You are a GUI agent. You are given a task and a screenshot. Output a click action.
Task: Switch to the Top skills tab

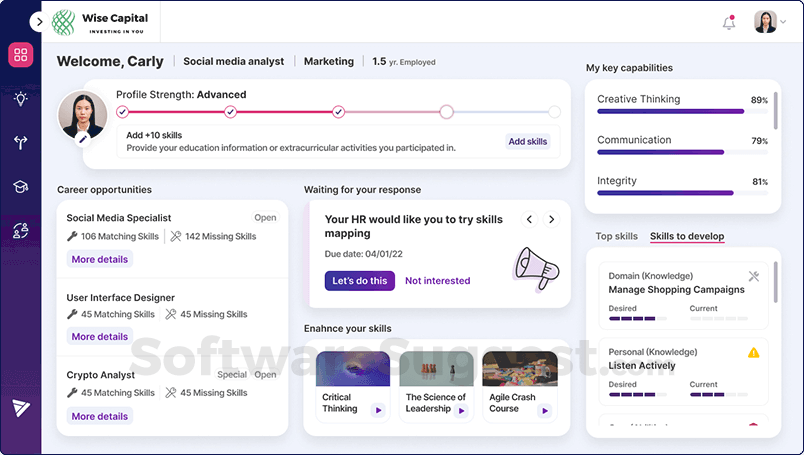point(616,237)
